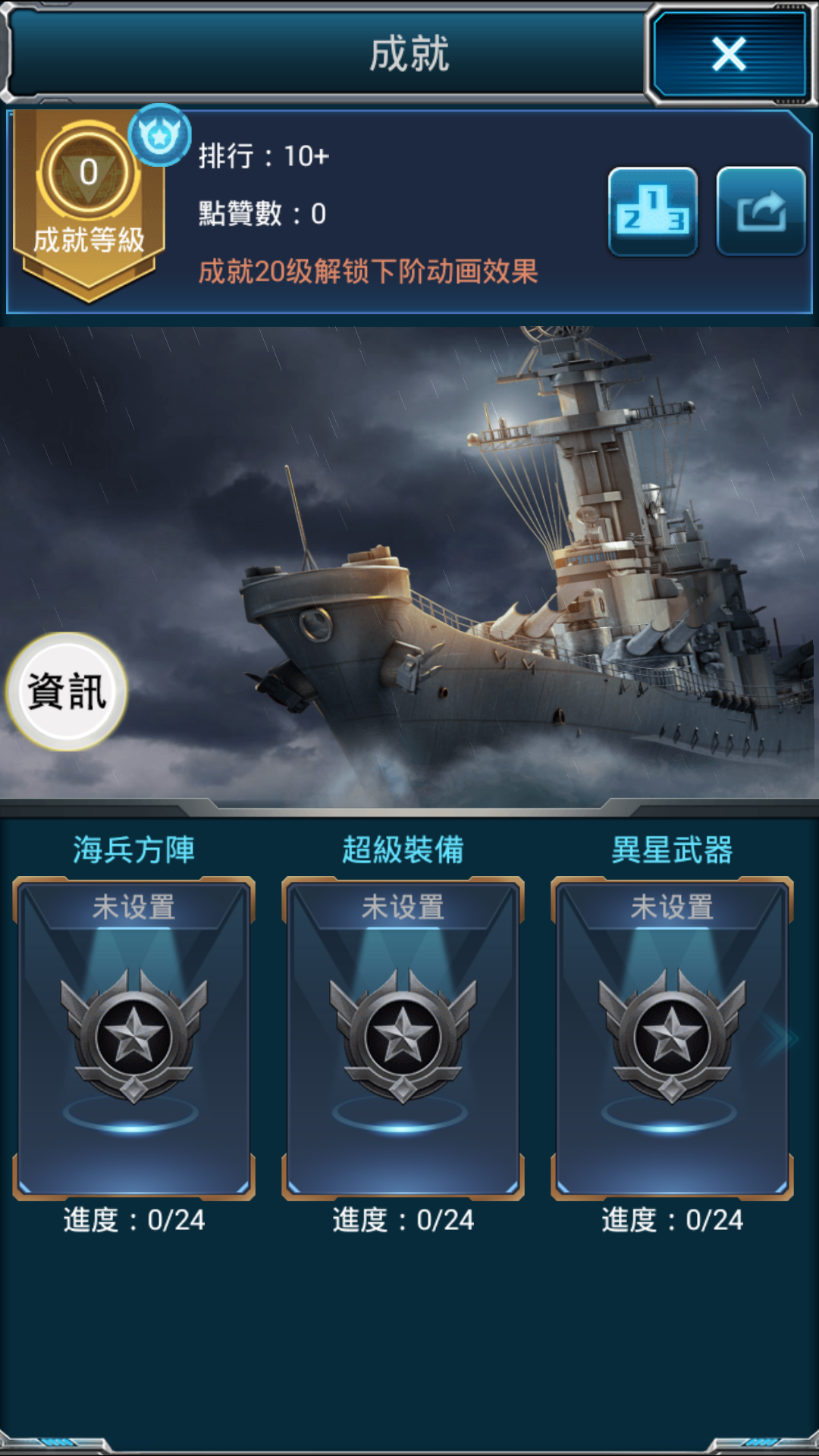Tap 未设置 label on 海兵方陣 card
819x1456 pixels.
[134, 907]
